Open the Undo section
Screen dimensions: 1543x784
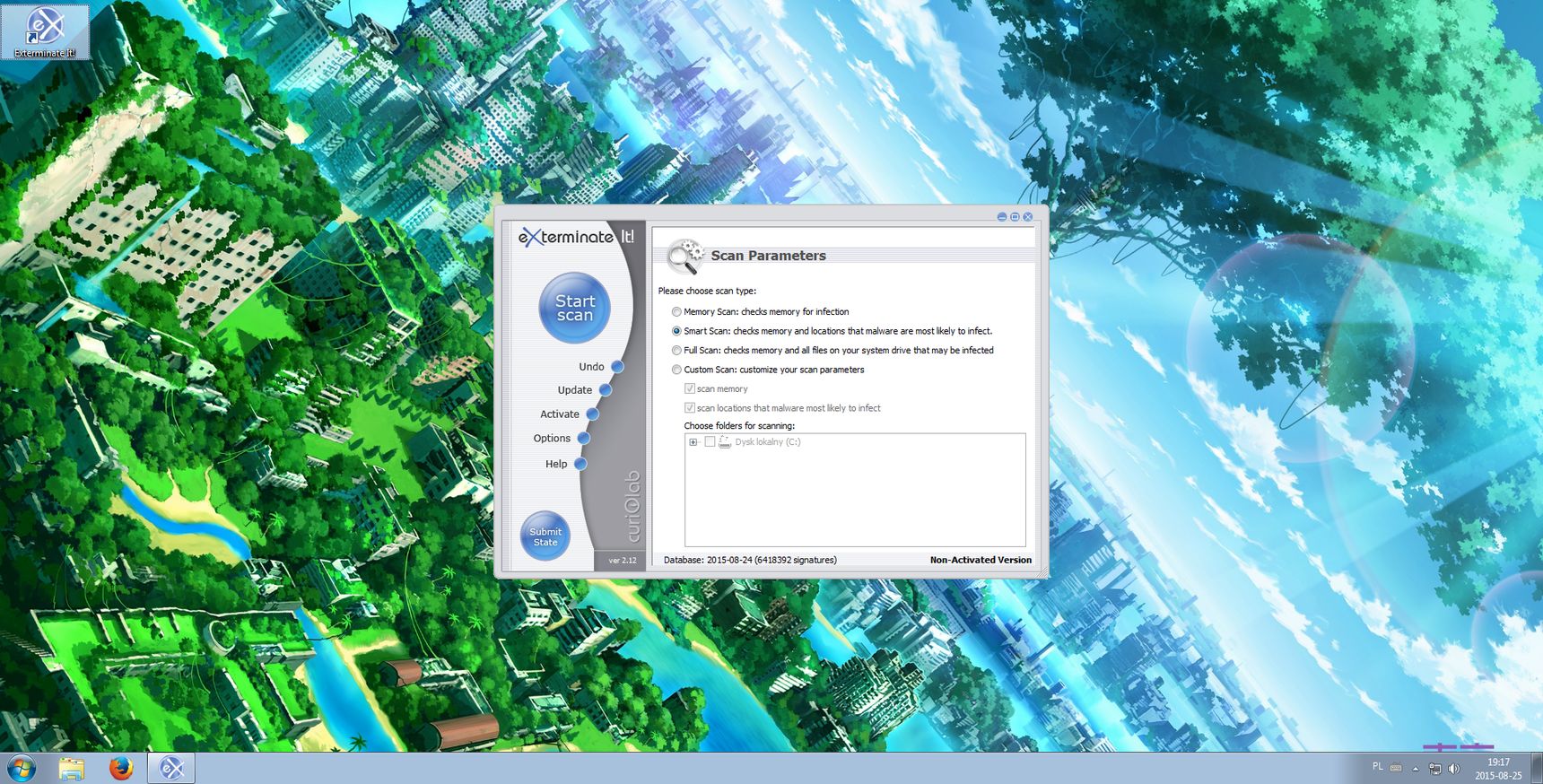(x=600, y=366)
